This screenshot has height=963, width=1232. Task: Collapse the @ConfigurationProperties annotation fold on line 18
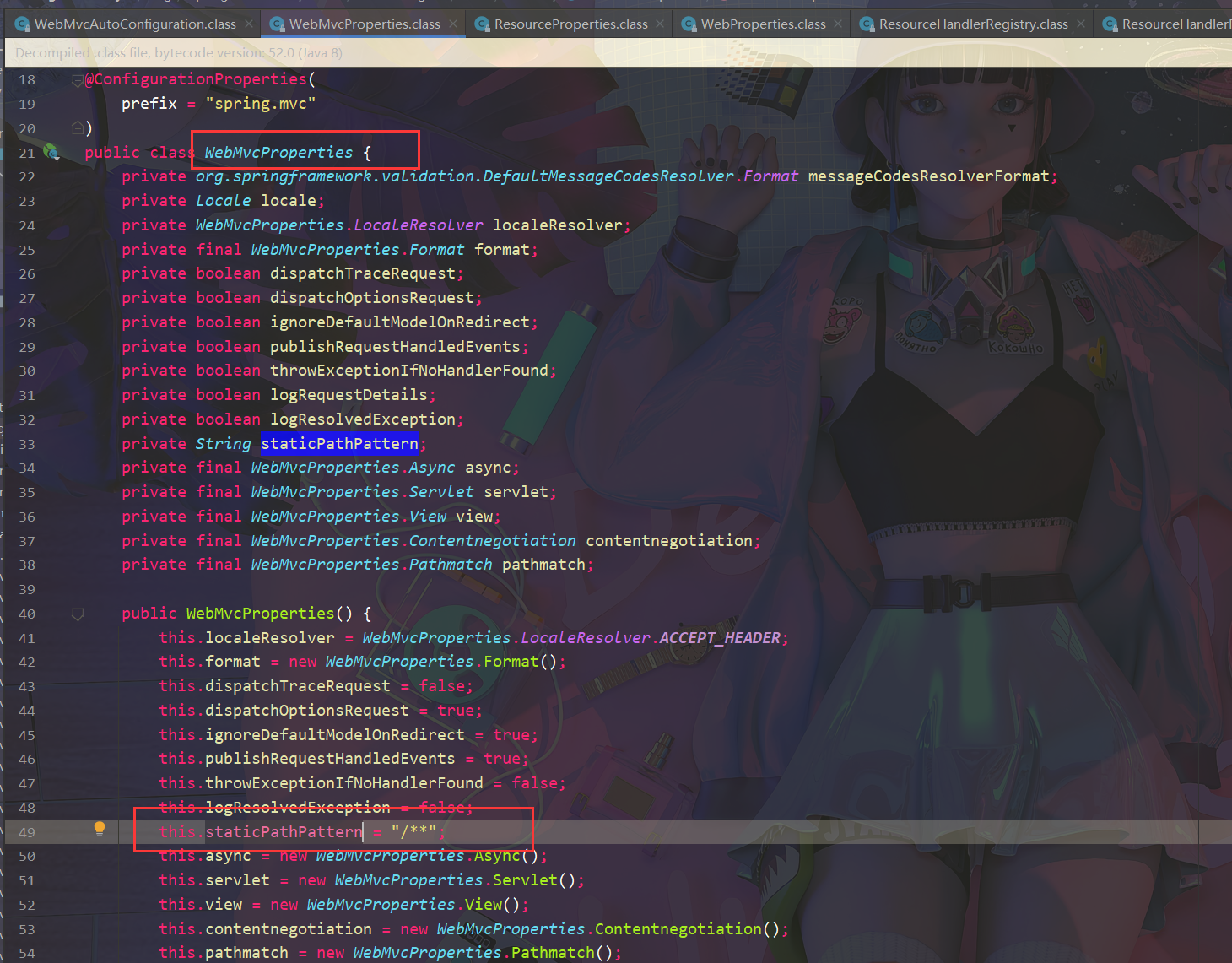click(x=78, y=80)
